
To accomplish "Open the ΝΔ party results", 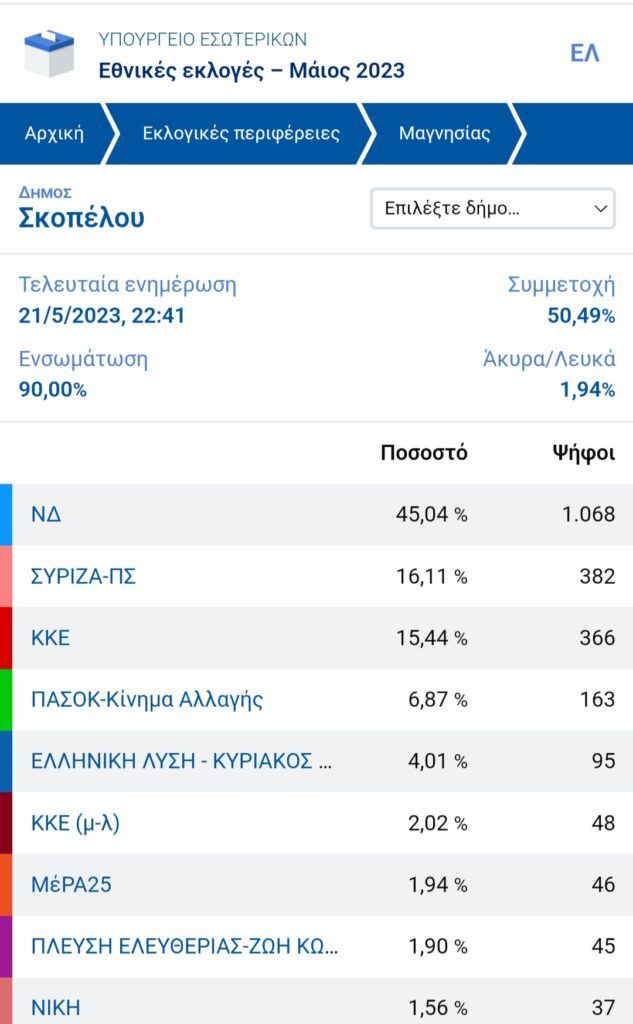I will coord(46,515).
